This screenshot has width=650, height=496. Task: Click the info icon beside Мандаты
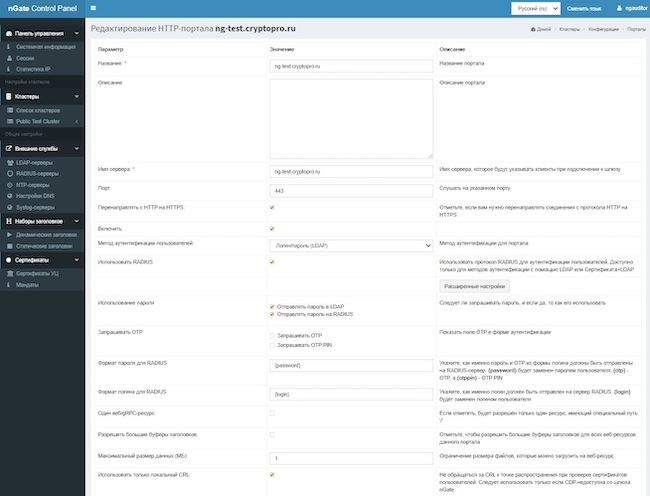[9, 285]
